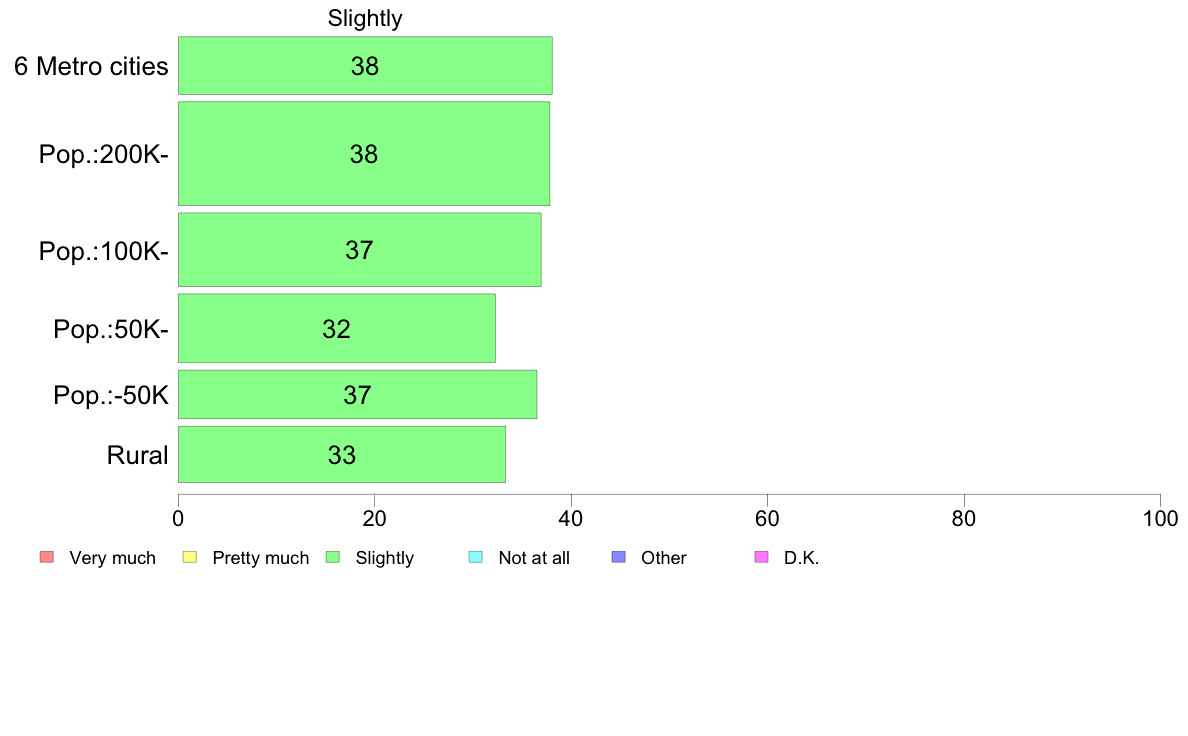Click the 100 tick label on x-axis
This screenshot has height=736, width=1188.
click(1160, 518)
